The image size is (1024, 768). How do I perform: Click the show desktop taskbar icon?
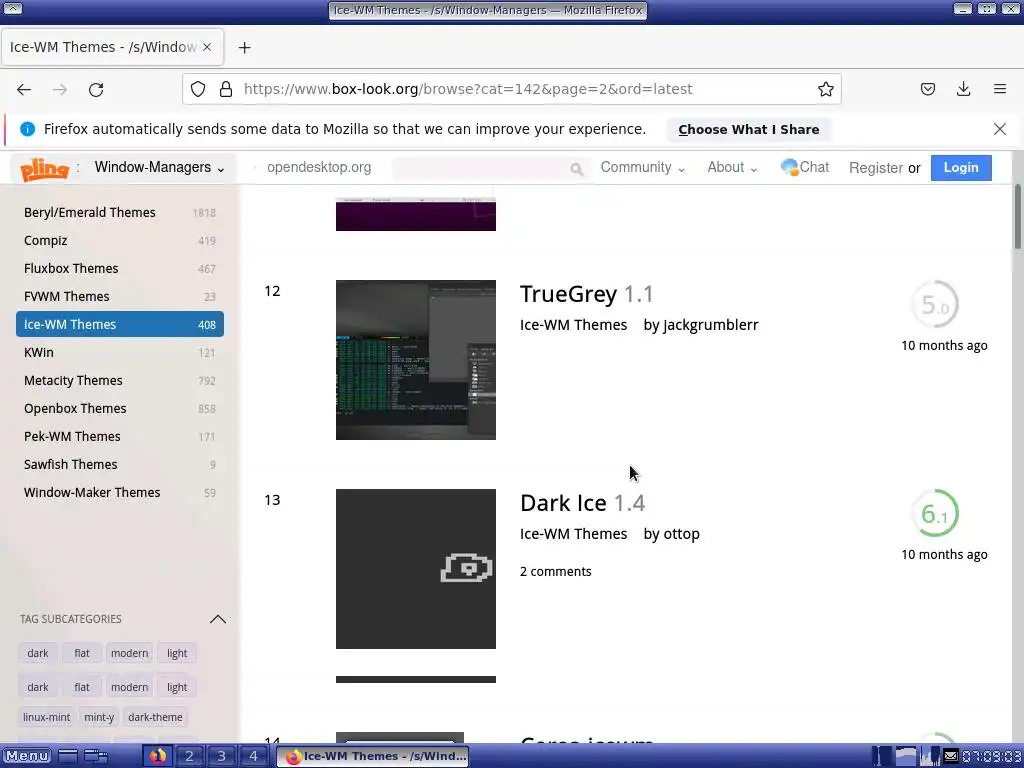tap(68, 756)
